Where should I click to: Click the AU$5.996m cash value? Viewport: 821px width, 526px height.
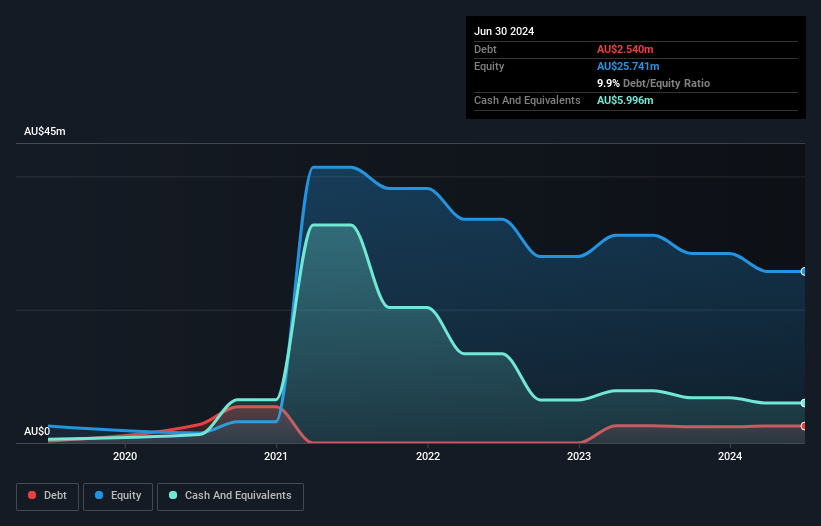tap(625, 100)
